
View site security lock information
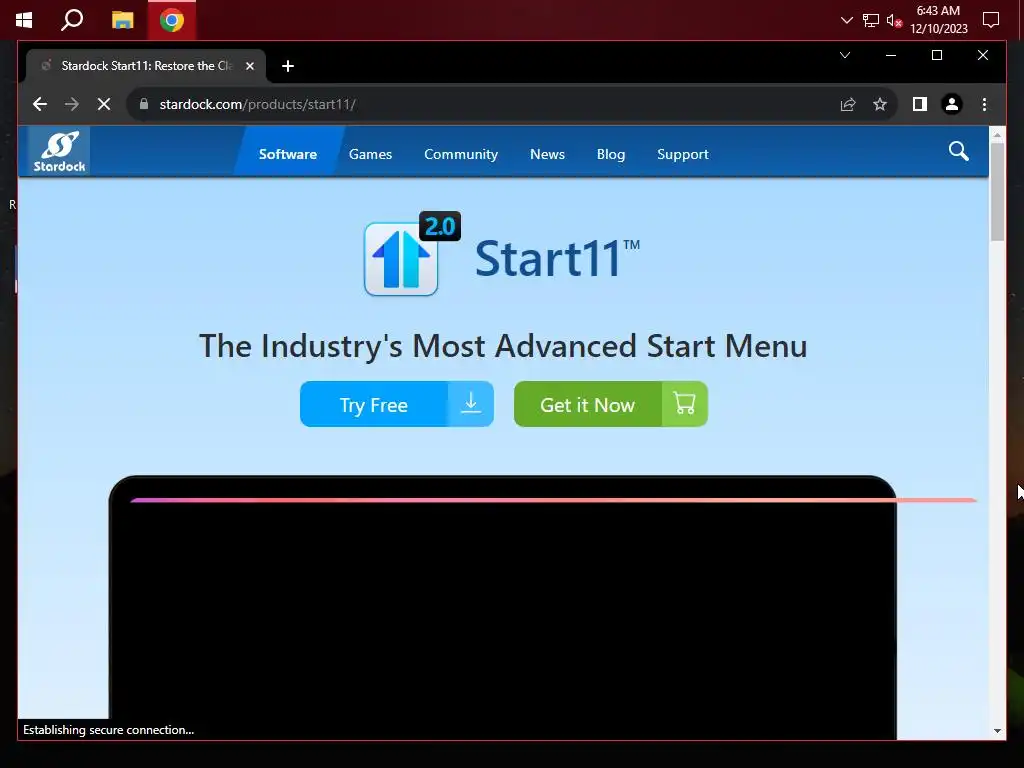click(x=144, y=104)
